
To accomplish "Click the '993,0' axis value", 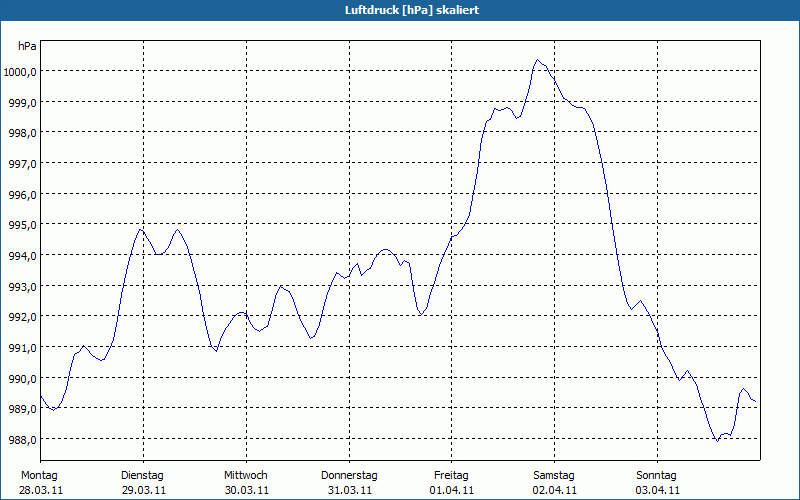I will (x=23, y=287).
